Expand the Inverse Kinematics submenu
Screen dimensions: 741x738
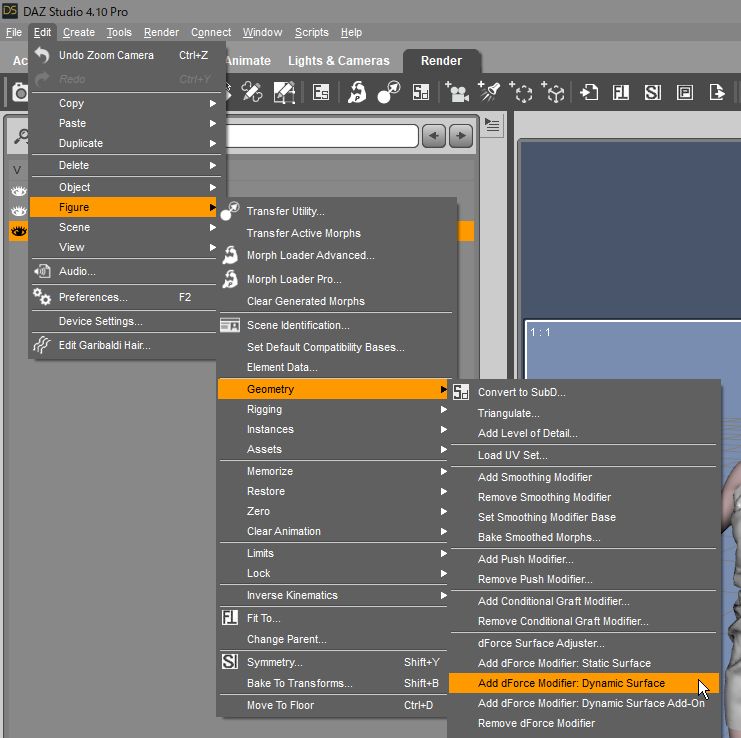333,595
